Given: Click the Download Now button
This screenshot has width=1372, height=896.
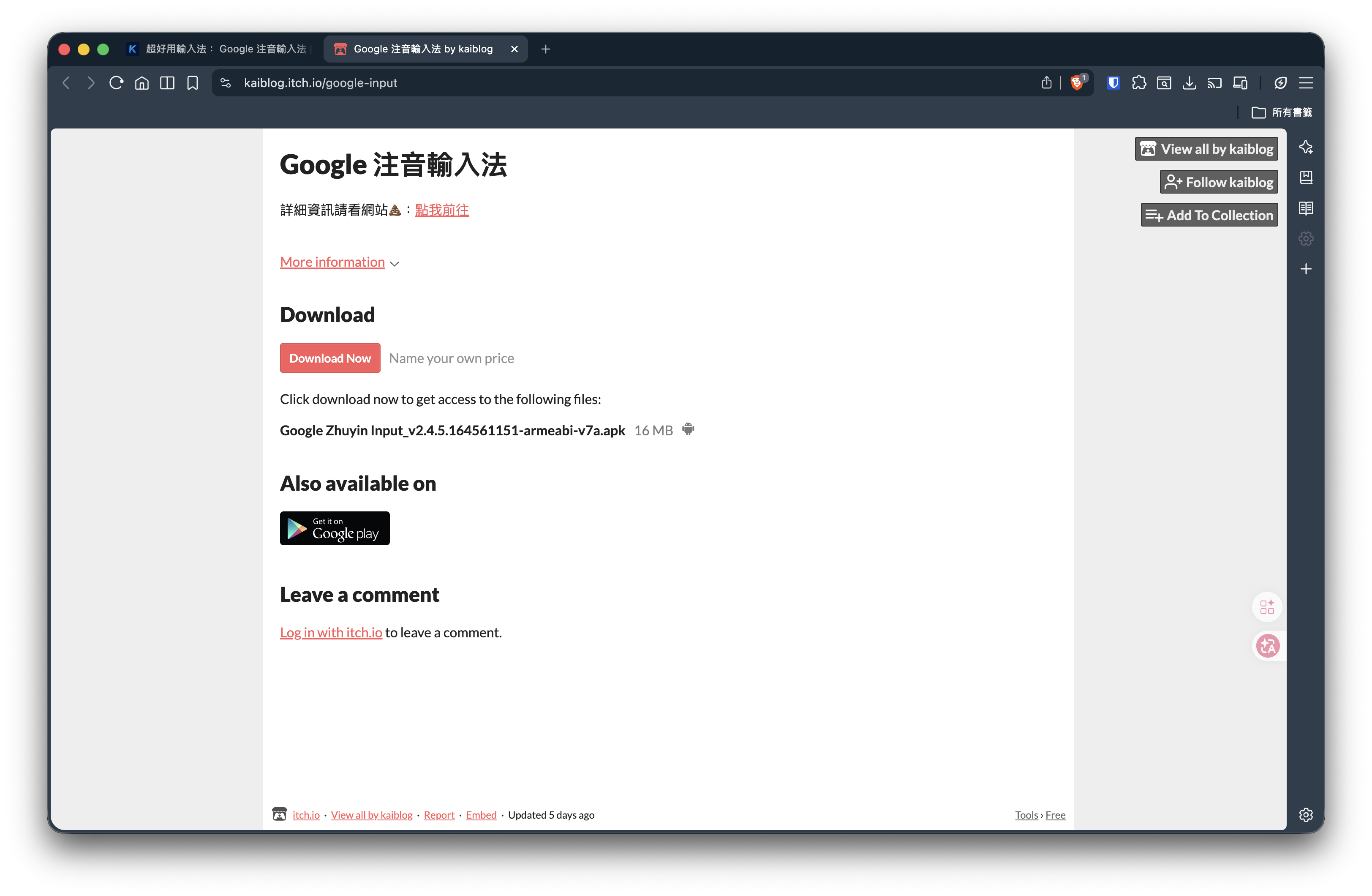Looking at the screenshot, I should 330,358.
